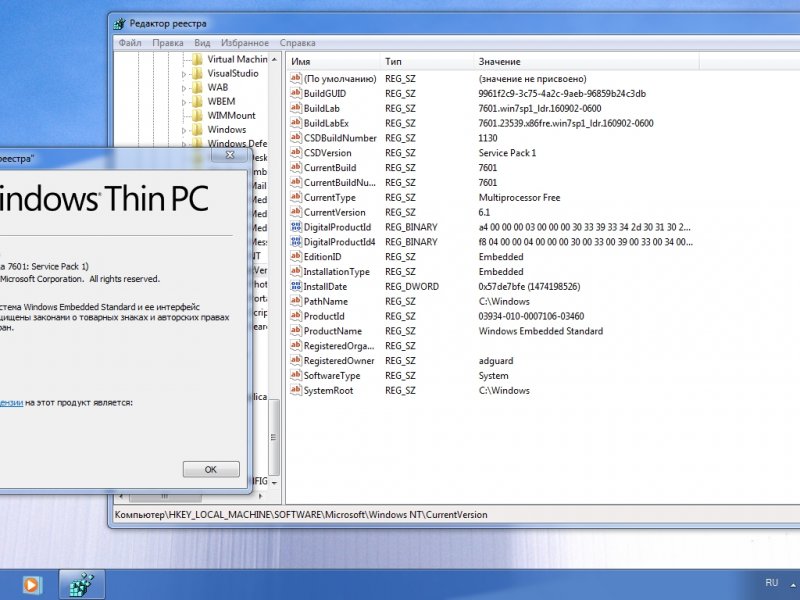Switch the RU input language indicator
This screenshot has width=800, height=600.
(x=772, y=583)
